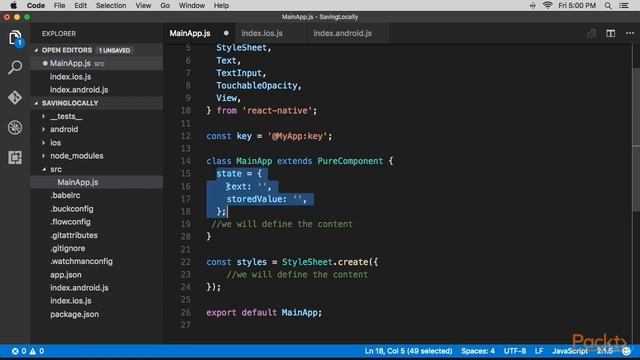Click the split editor icon

611,33
